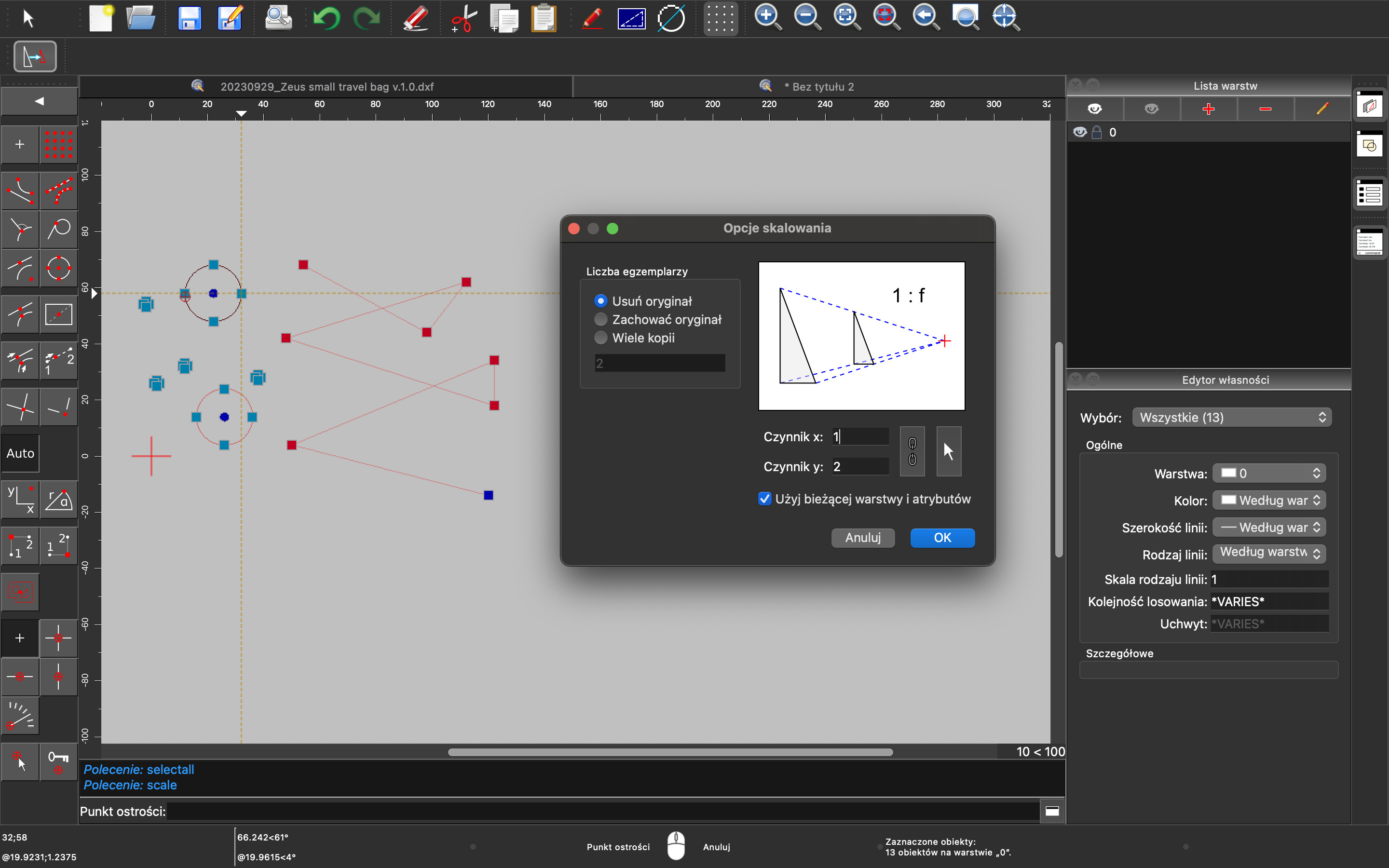The image size is (1389, 868).
Task: Click the Zoom In magnifier
Action: click(x=767, y=17)
